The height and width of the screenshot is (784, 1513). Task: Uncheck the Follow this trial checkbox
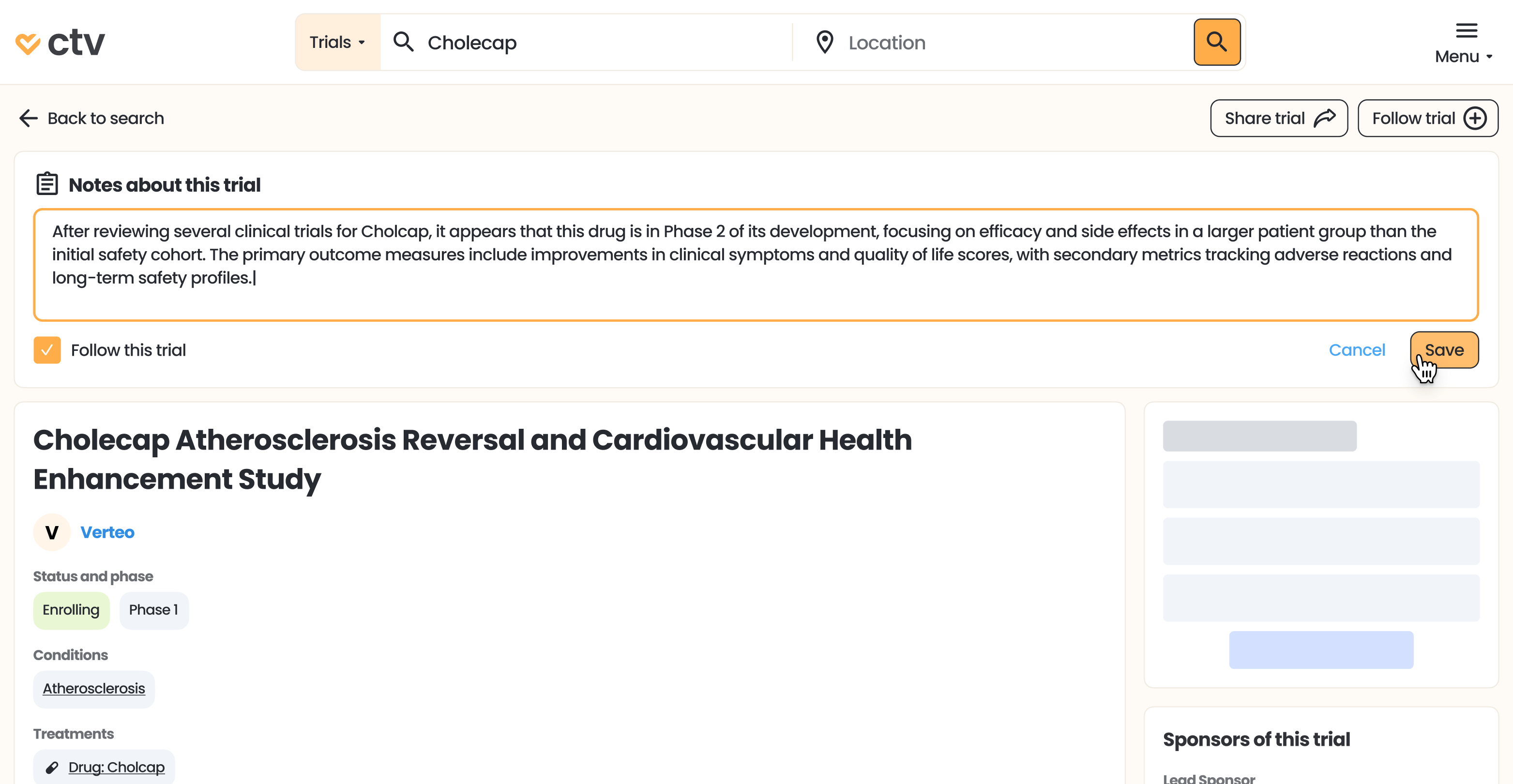pyautogui.click(x=47, y=350)
